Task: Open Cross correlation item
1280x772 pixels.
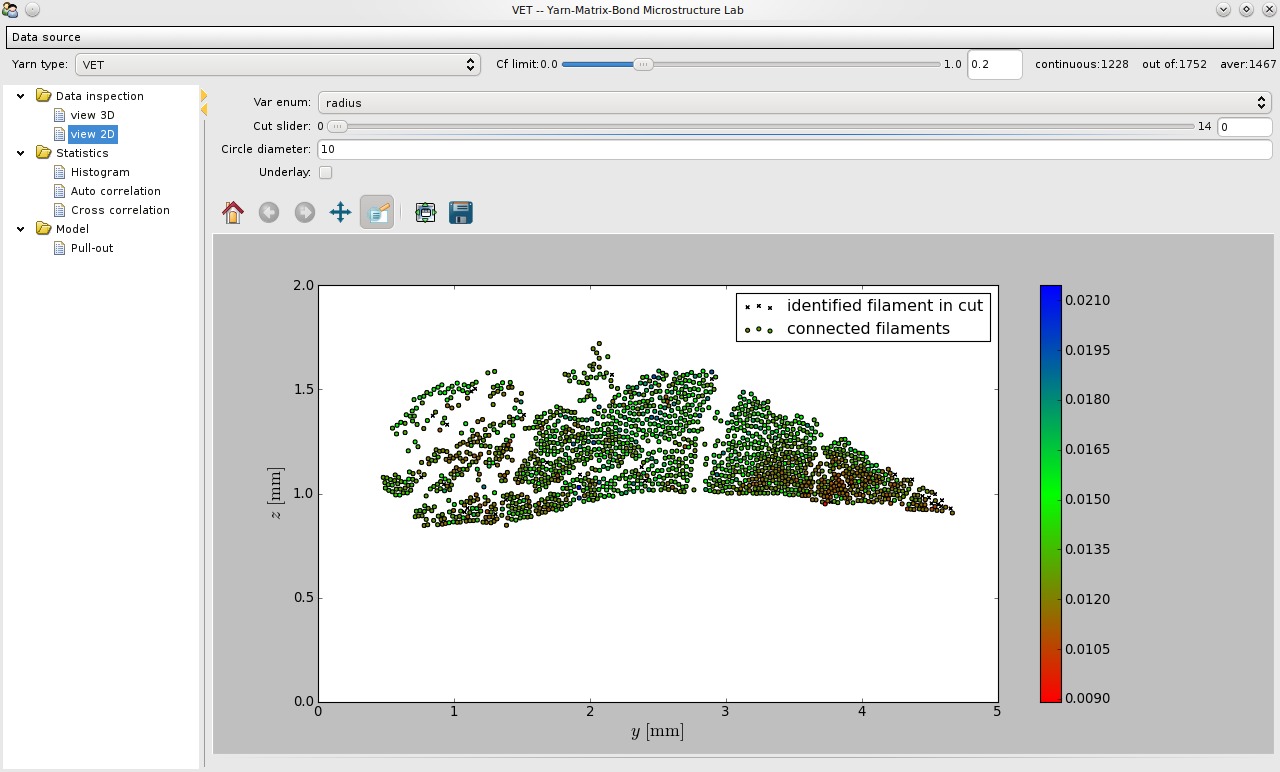Action: point(120,210)
